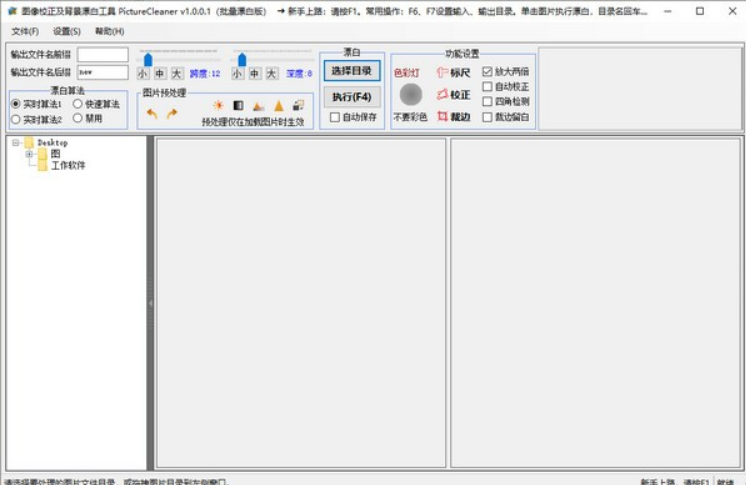Open the 设置(S) menu
Viewport: 746px width, 485px height.
pos(67,31)
